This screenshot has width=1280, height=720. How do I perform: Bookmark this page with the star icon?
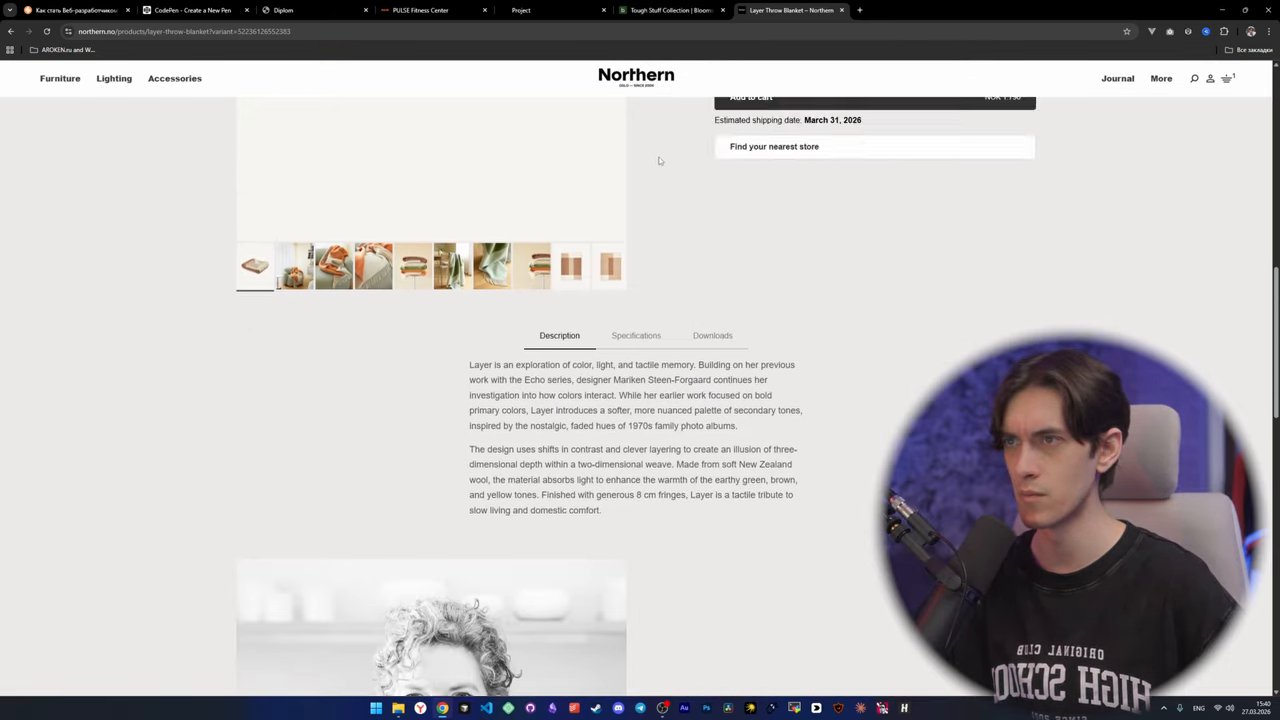point(1127,31)
